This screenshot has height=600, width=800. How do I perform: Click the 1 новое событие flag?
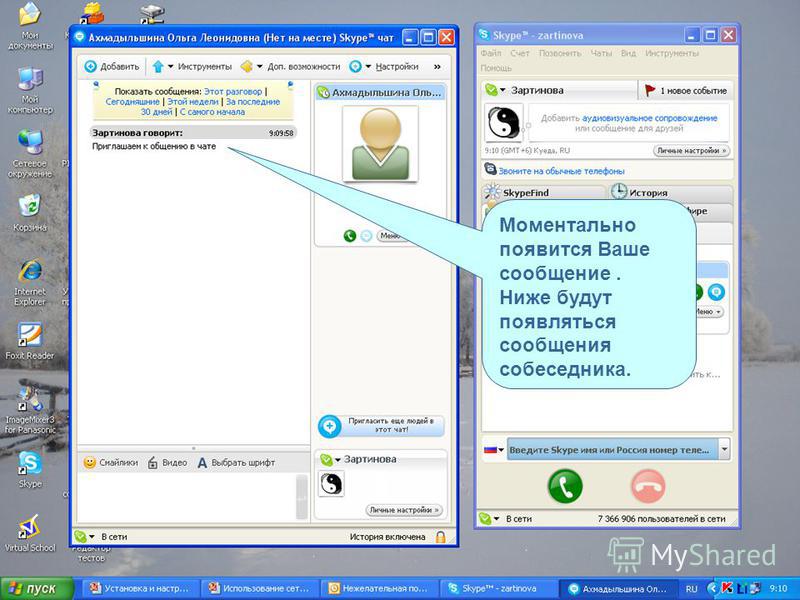(685, 90)
